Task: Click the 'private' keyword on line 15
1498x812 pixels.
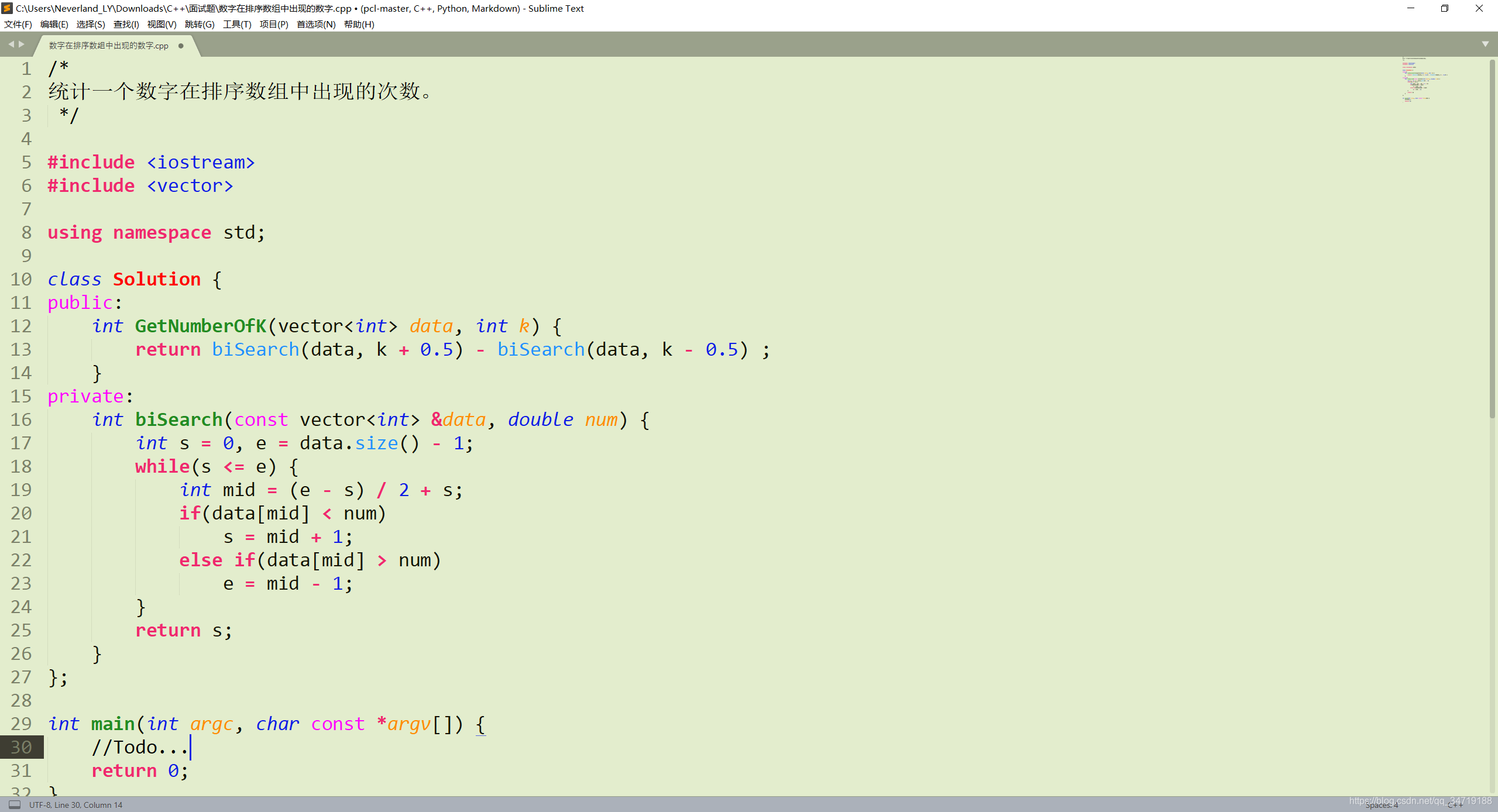Action: point(86,396)
